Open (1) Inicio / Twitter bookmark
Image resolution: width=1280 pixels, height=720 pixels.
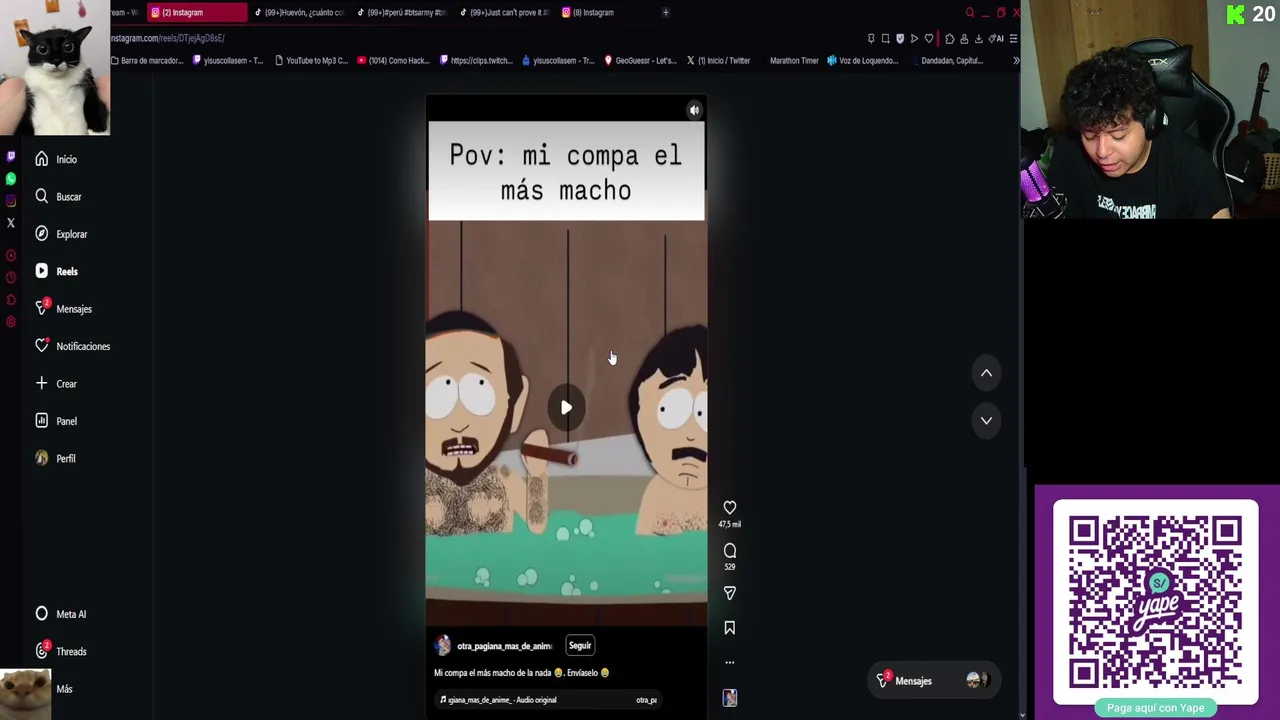719,61
